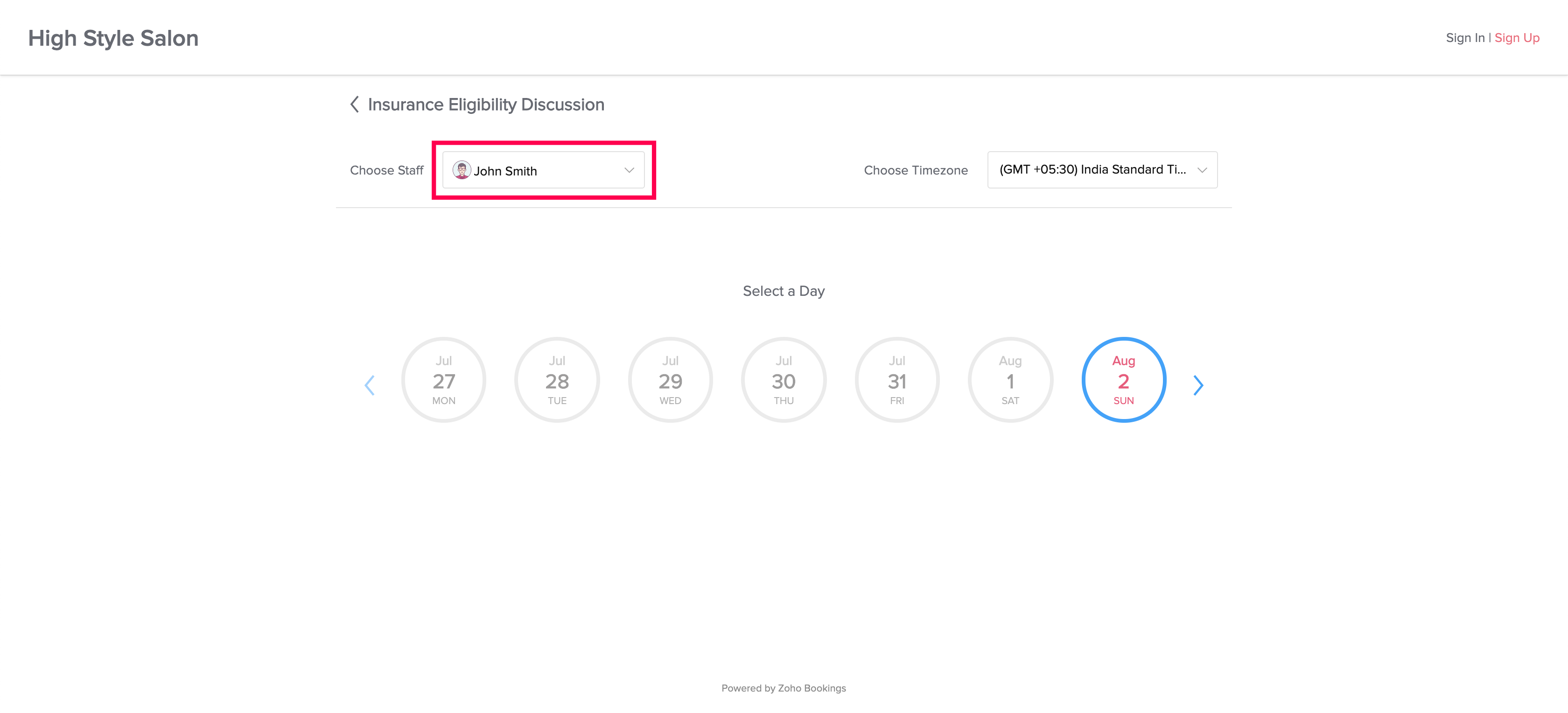Screen dimensions: 1568x713
Task: Go to next week of dates
Action: tap(1198, 385)
